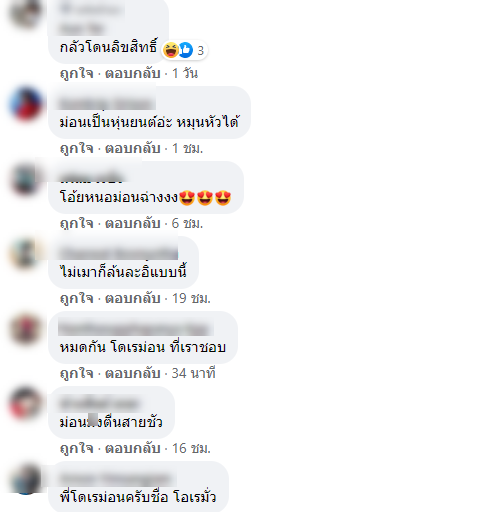Open the avatar beside 'ตื่นสายชัว' comment
477x512 pixels.
[25, 403]
